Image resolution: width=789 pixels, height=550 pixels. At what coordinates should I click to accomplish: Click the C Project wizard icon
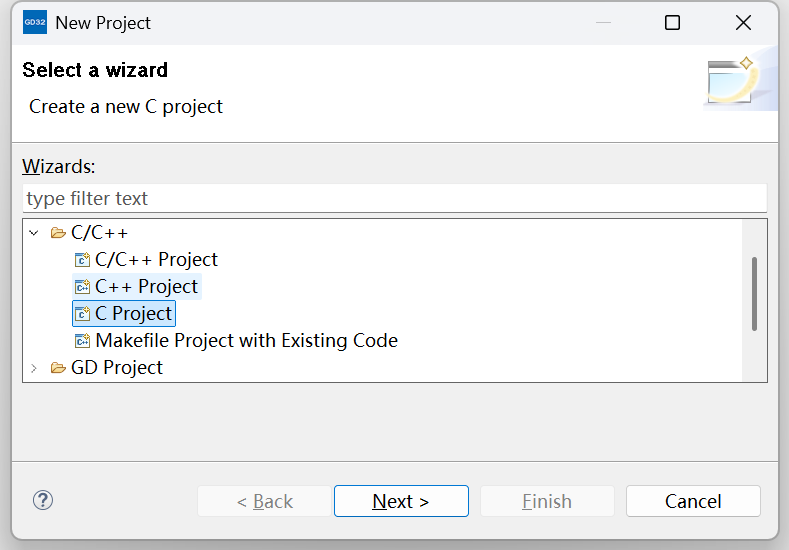coord(82,314)
